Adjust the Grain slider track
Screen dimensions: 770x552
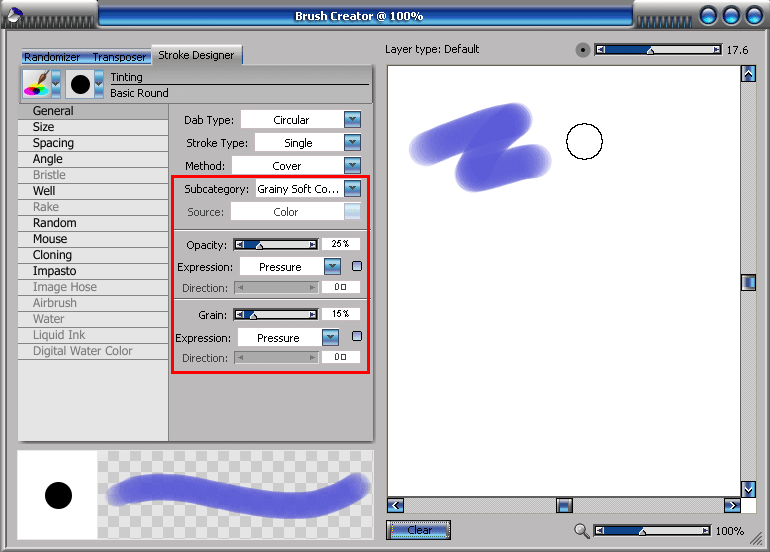click(x=276, y=314)
